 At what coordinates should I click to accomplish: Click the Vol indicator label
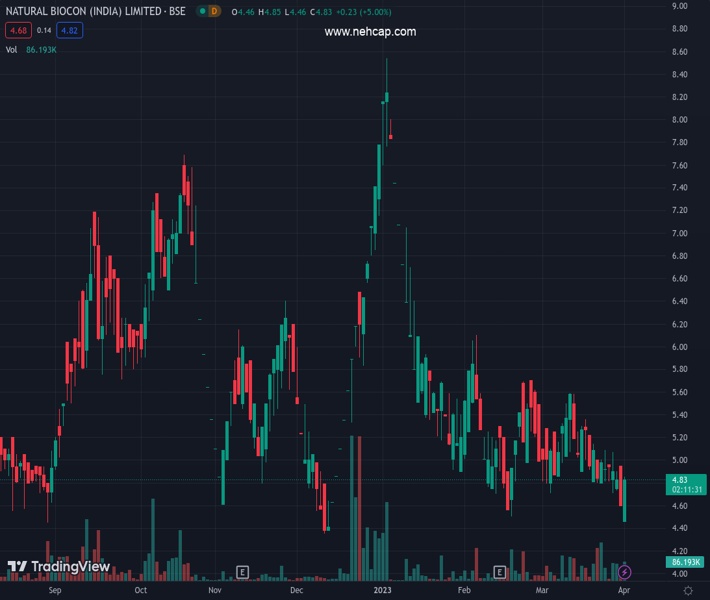(x=11, y=49)
